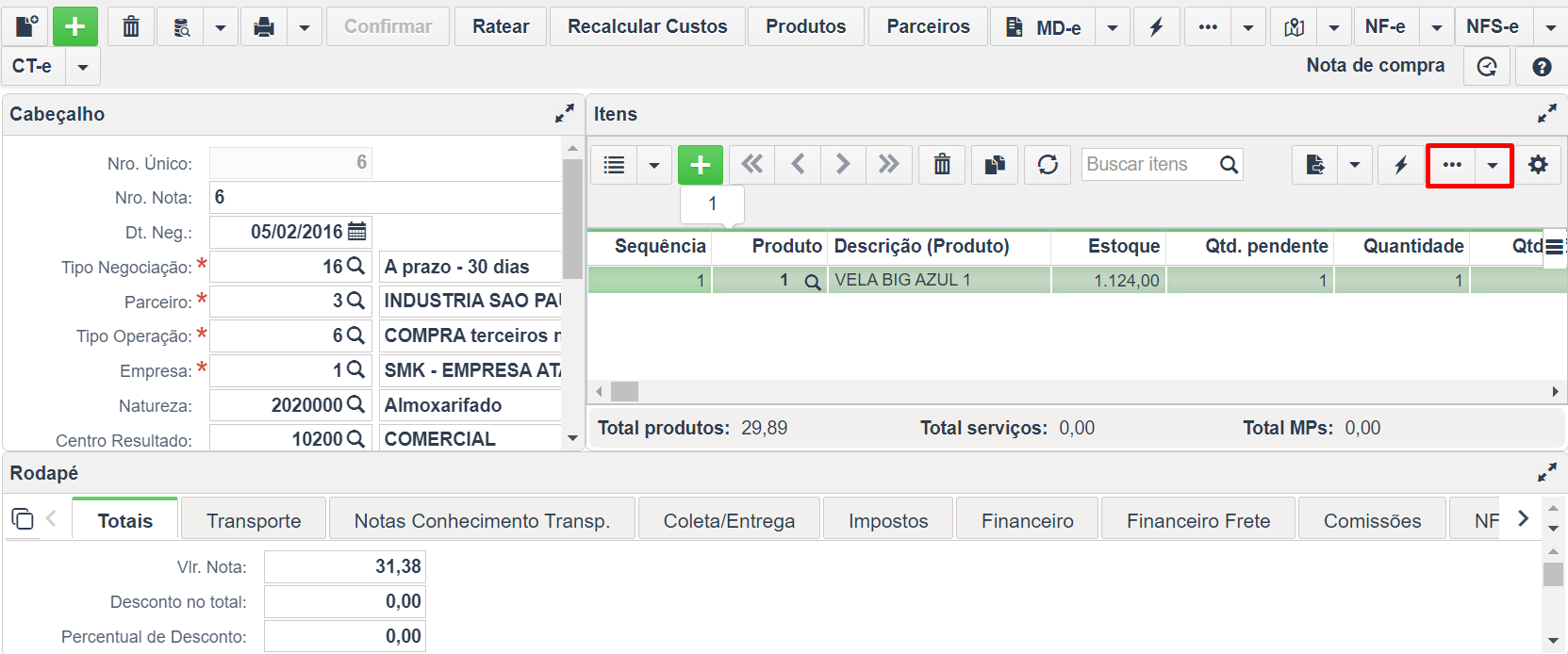Search Parceiro lookup magnifier
Image resolution: width=1568 pixels, height=654 pixels.
click(355, 301)
